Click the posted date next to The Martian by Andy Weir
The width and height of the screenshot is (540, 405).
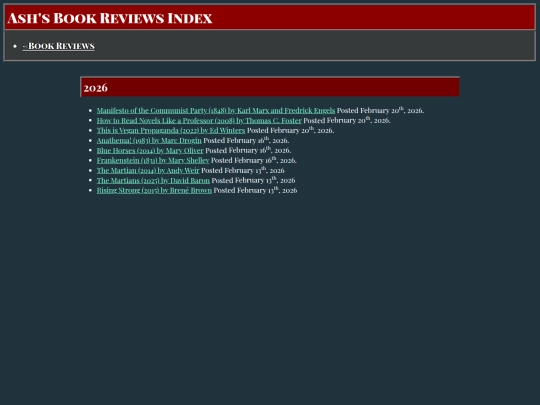coord(243,170)
